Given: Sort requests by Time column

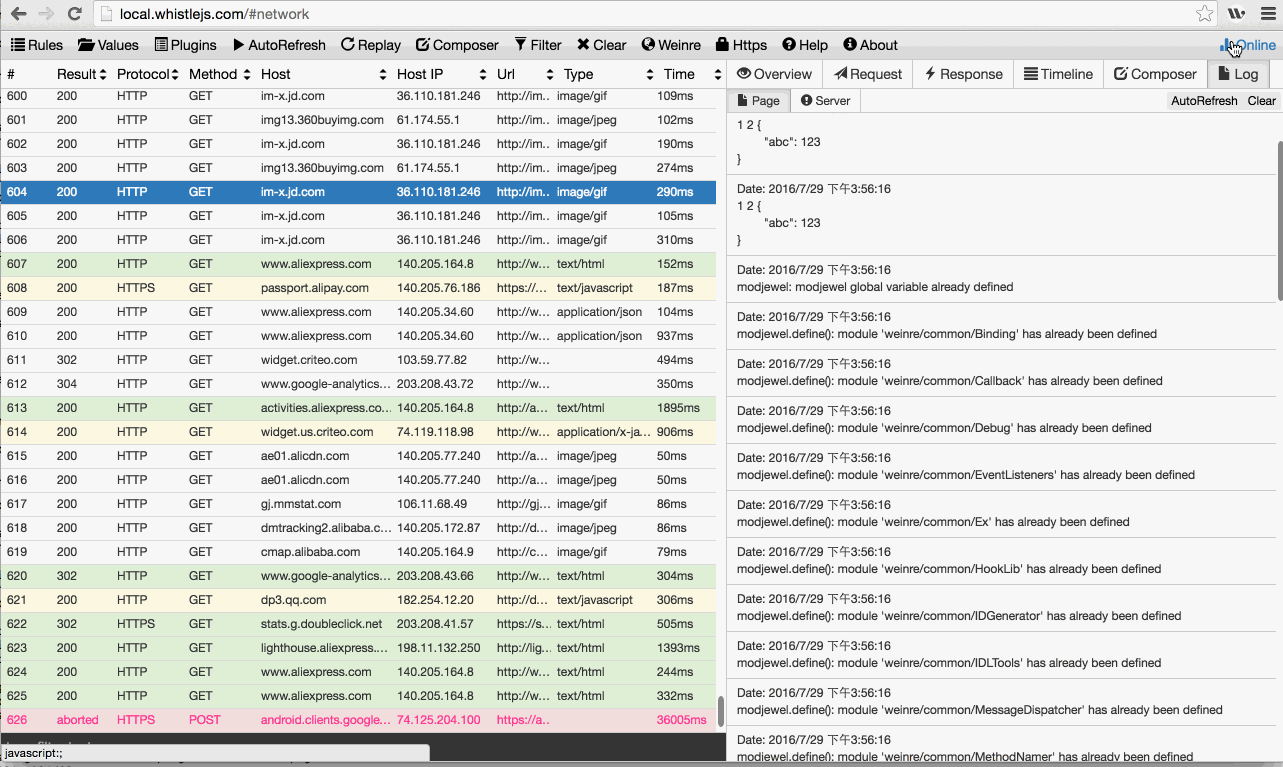Looking at the screenshot, I should [x=717, y=74].
